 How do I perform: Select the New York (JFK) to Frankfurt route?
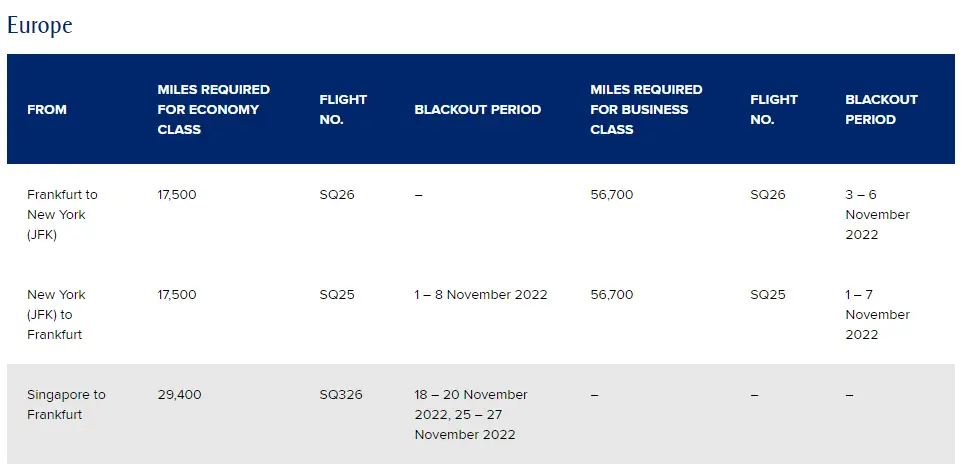[56, 315]
